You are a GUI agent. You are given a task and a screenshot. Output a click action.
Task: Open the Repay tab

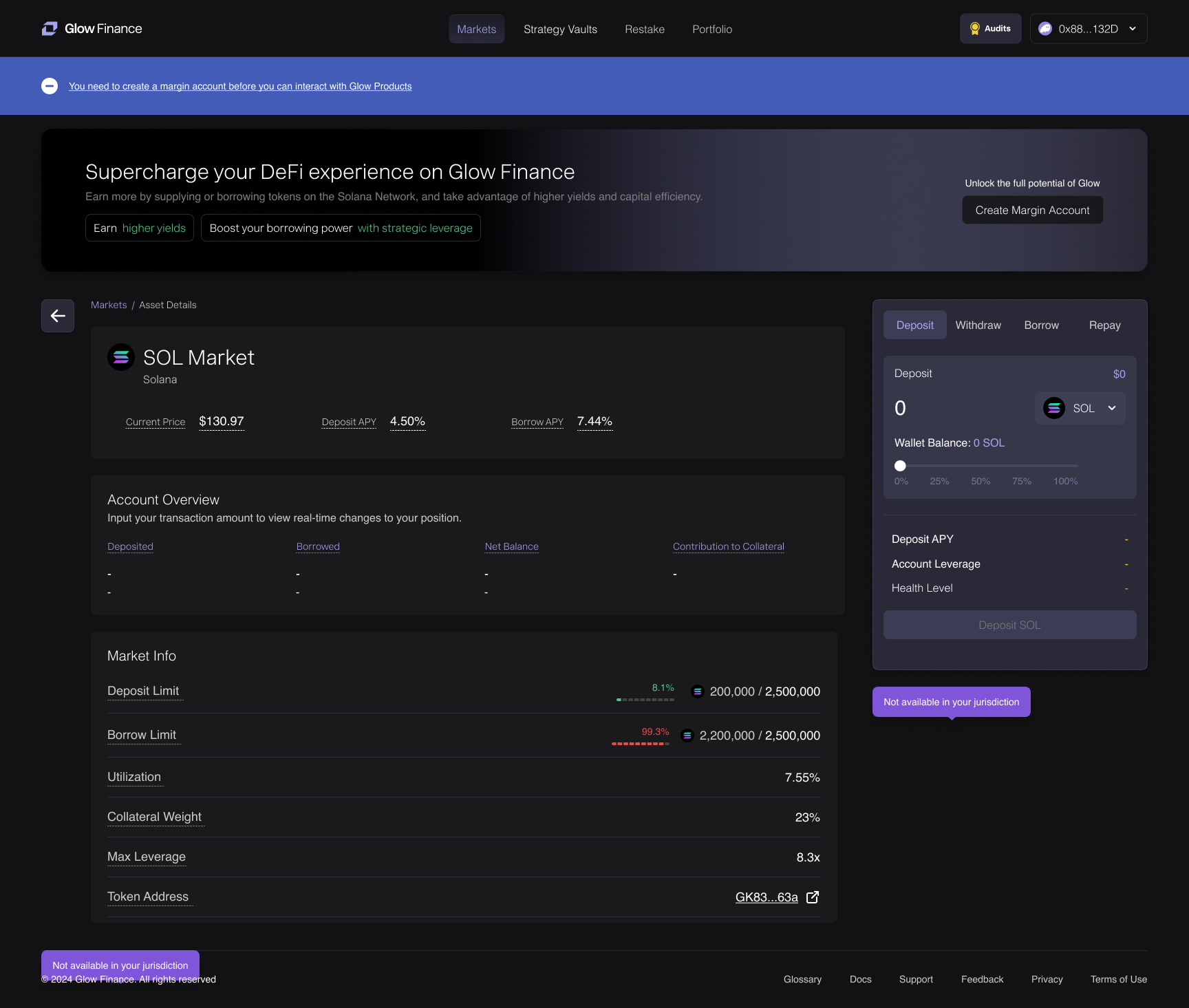tap(1104, 325)
